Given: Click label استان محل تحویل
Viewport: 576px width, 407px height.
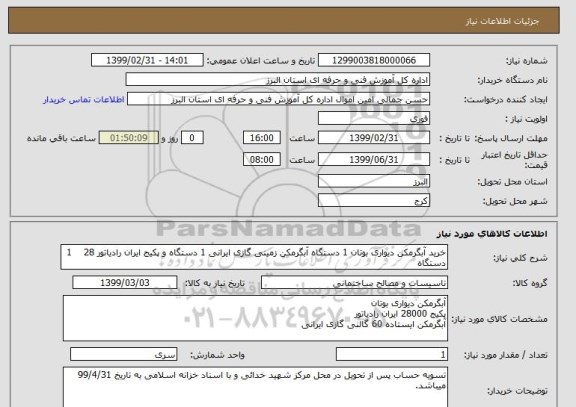Looking at the screenshot, I should [x=512, y=182].
